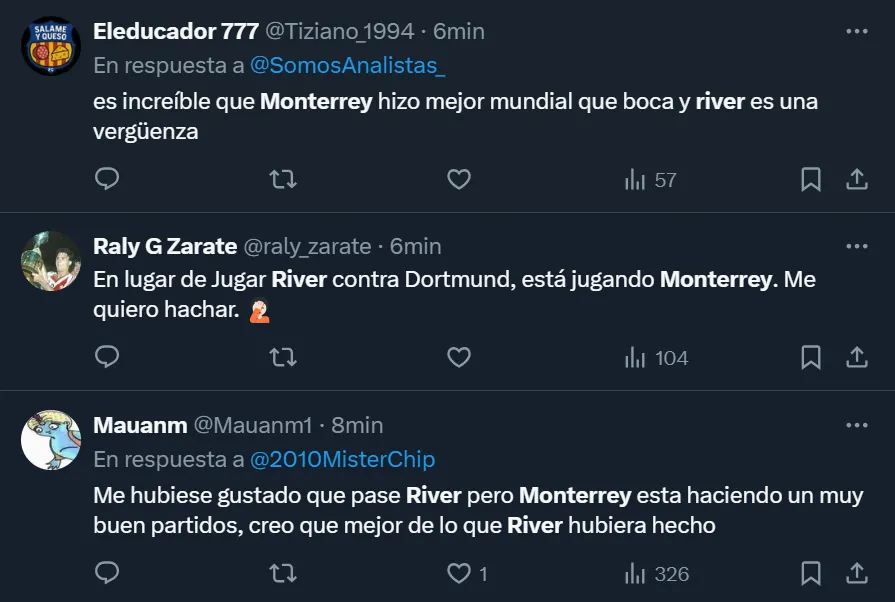Image resolution: width=895 pixels, height=602 pixels.
Task: Like Raly G Zarate's tweet
Action: coord(458,357)
